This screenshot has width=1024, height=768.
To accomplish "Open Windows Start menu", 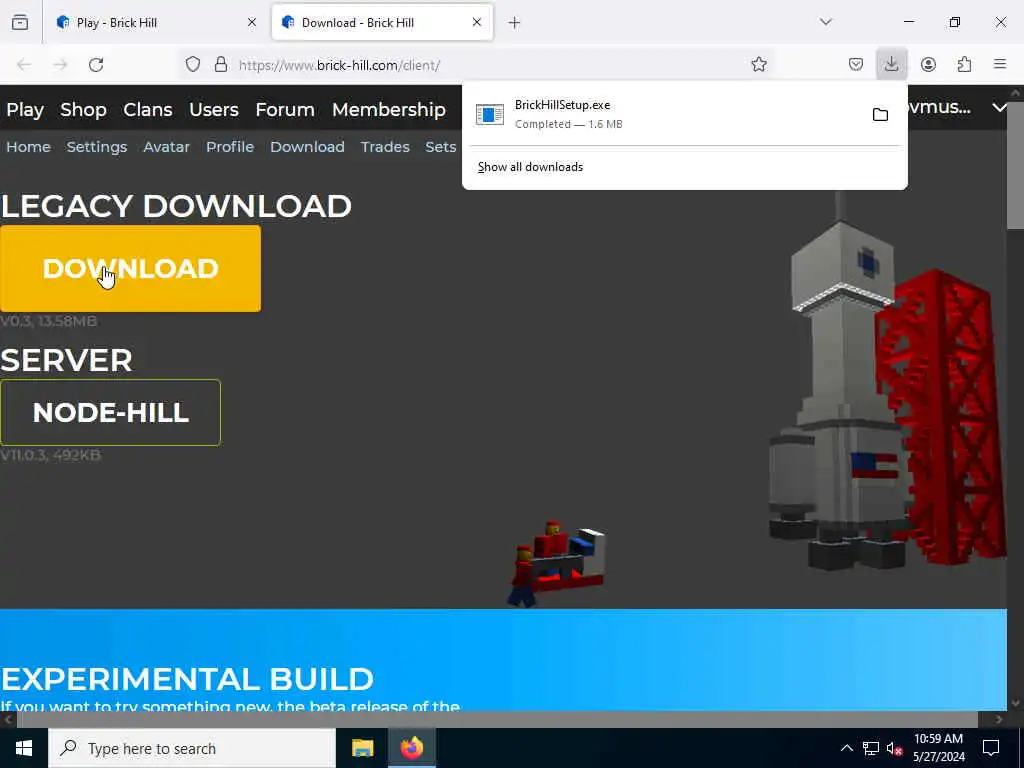I will click(x=24, y=748).
